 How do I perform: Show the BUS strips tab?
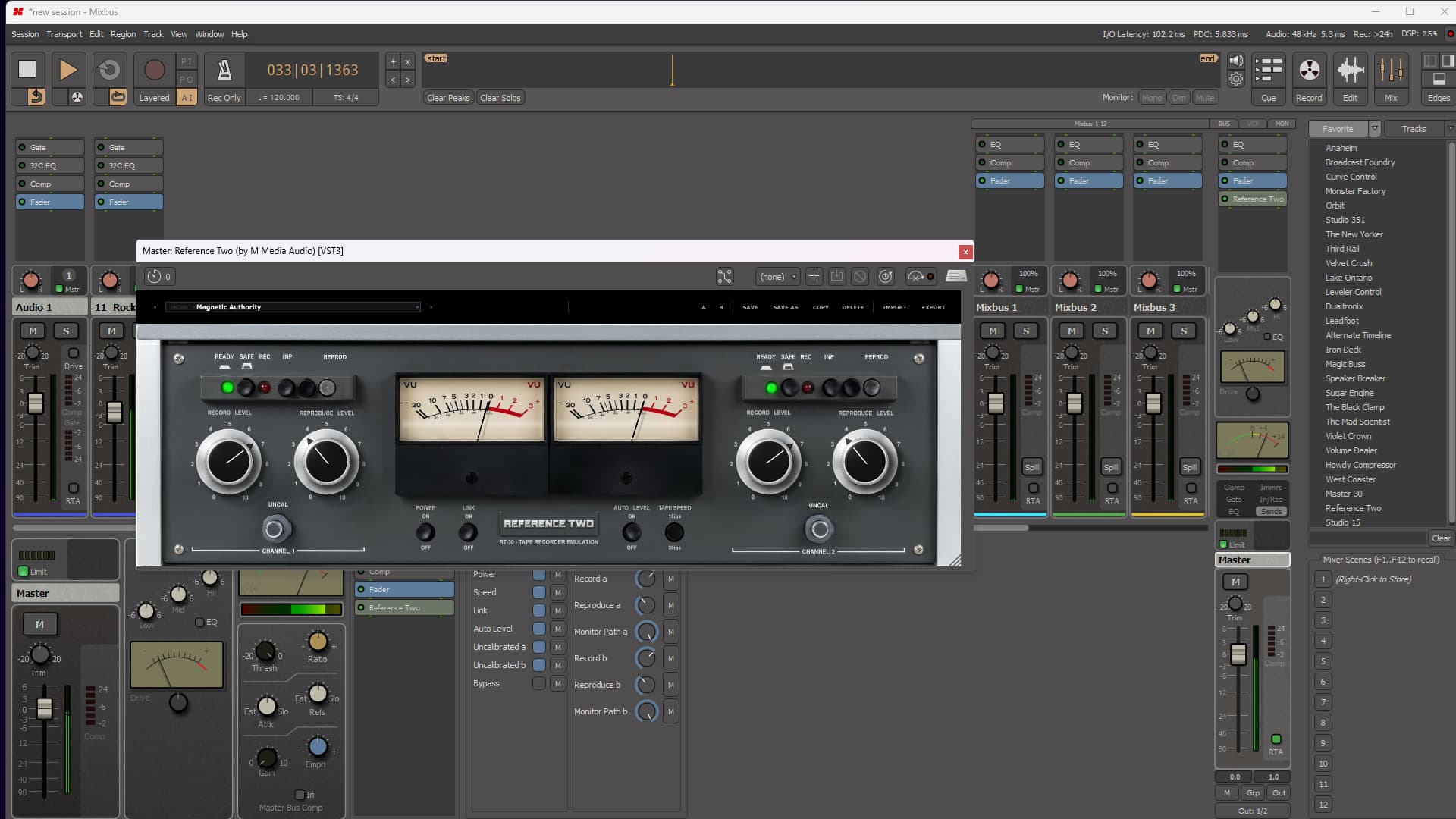[x=1224, y=124]
